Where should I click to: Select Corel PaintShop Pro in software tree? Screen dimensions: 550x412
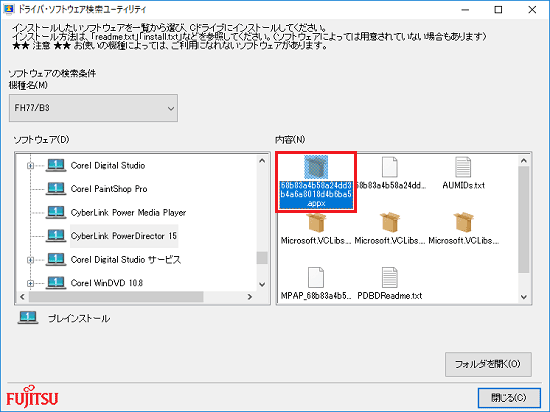pyautogui.click(x=109, y=189)
